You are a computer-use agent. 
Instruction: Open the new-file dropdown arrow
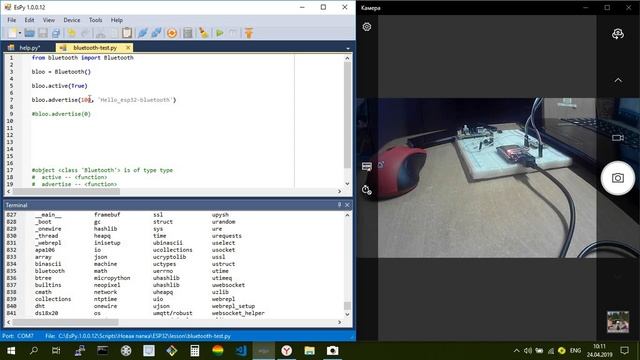(x=20, y=33)
